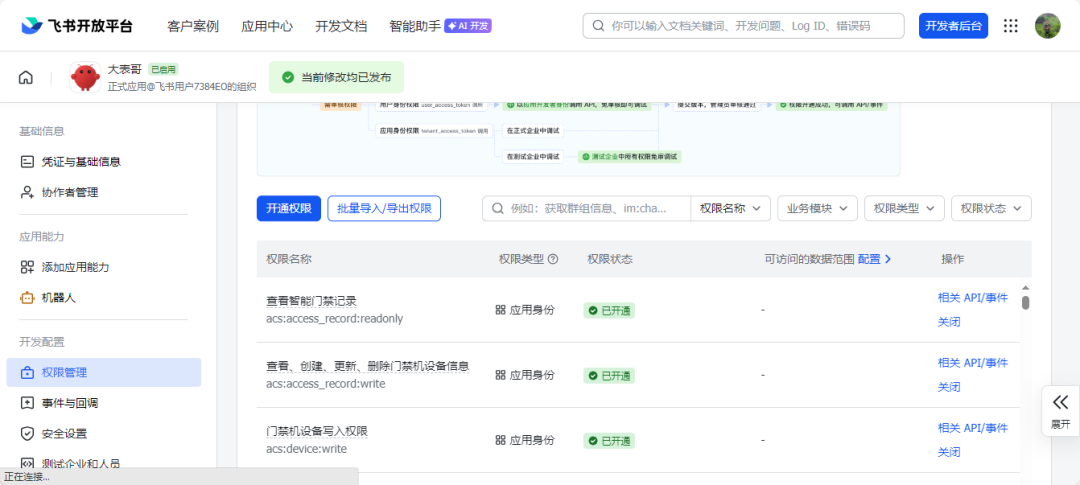Click the 权限类型 help question icon
This screenshot has width=1080, height=485.
pyautogui.click(x=552, y=259)
